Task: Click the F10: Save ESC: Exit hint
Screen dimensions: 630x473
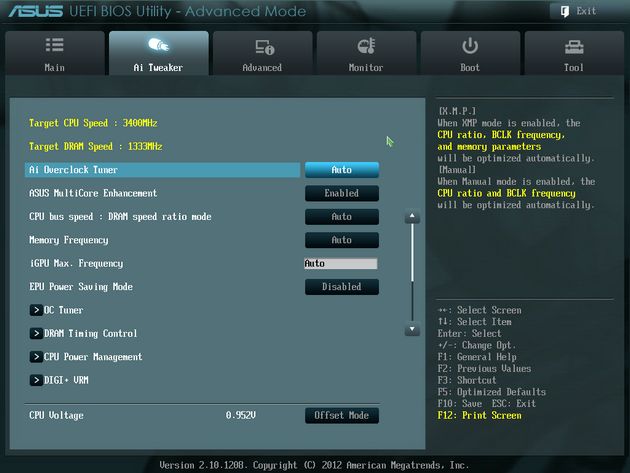Action: point(487,403)
